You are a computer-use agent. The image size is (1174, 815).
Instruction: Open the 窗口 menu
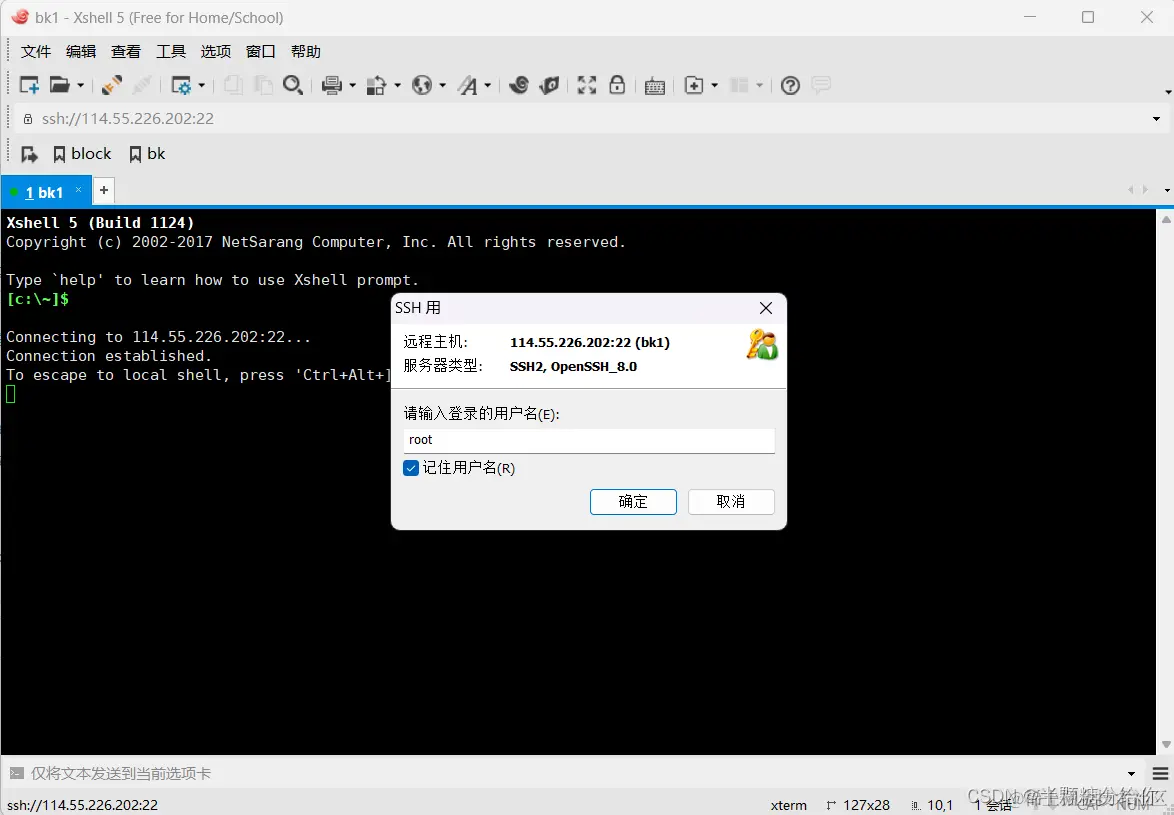[261, 52]
